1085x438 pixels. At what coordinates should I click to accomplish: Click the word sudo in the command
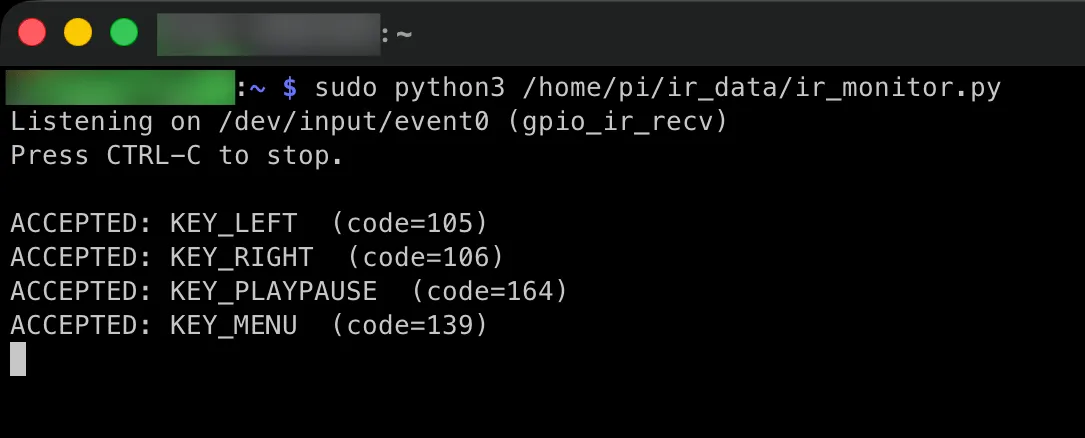(346, 88)
